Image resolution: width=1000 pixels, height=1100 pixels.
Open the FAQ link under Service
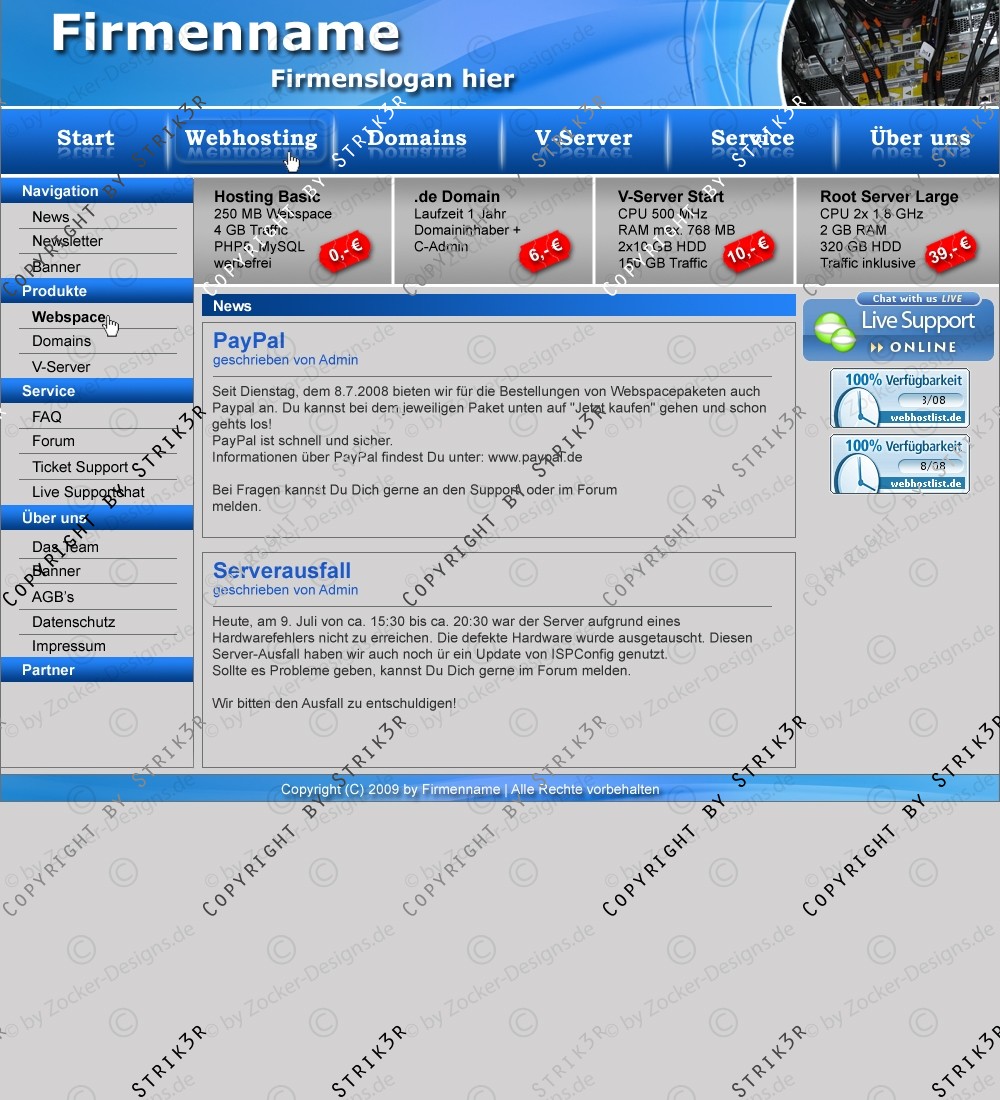click(x=47, y=417)
